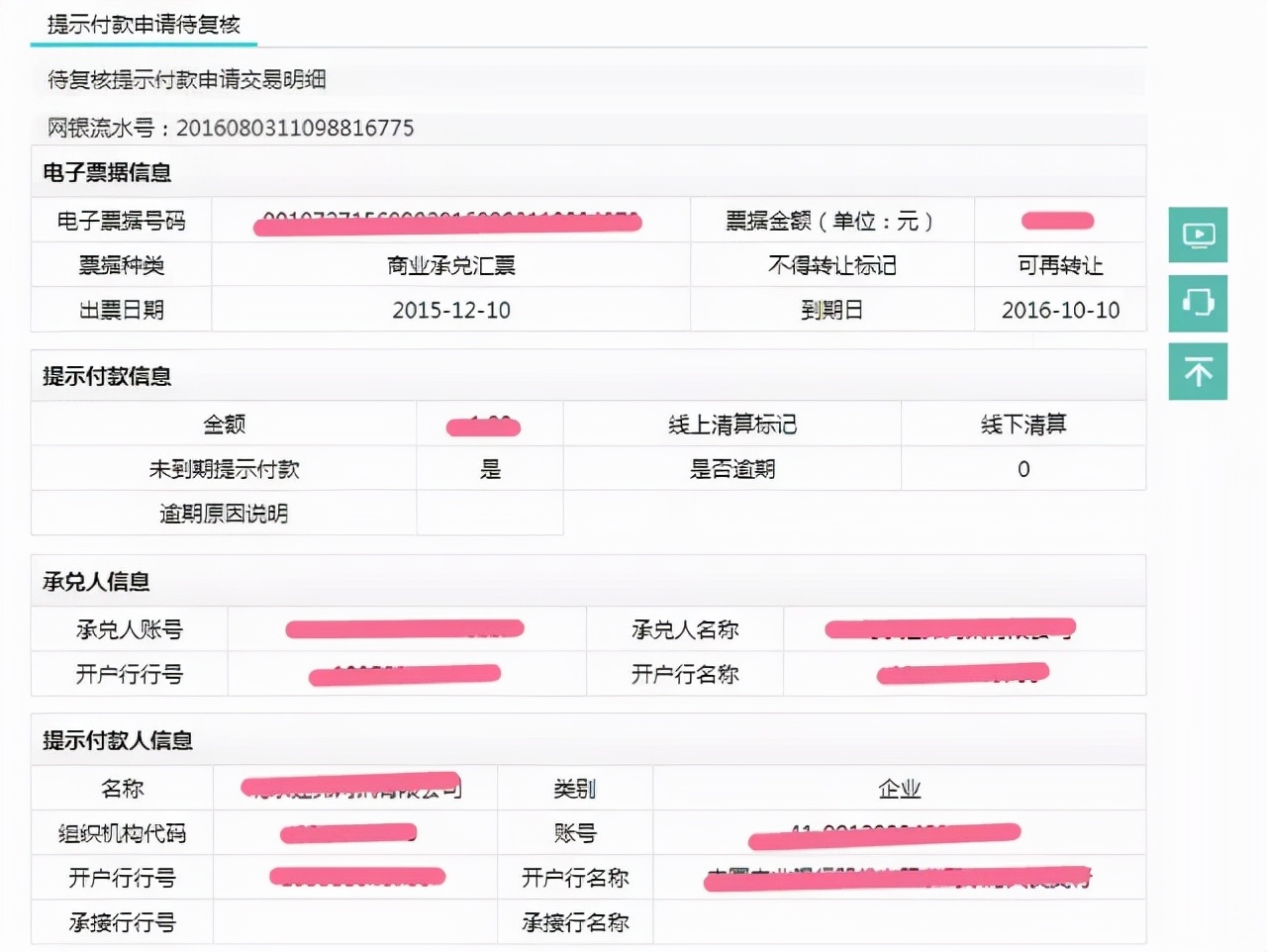Click the 提示付款人信息 section header
This screenshot has width=1267, height=952.
point(116,739)
